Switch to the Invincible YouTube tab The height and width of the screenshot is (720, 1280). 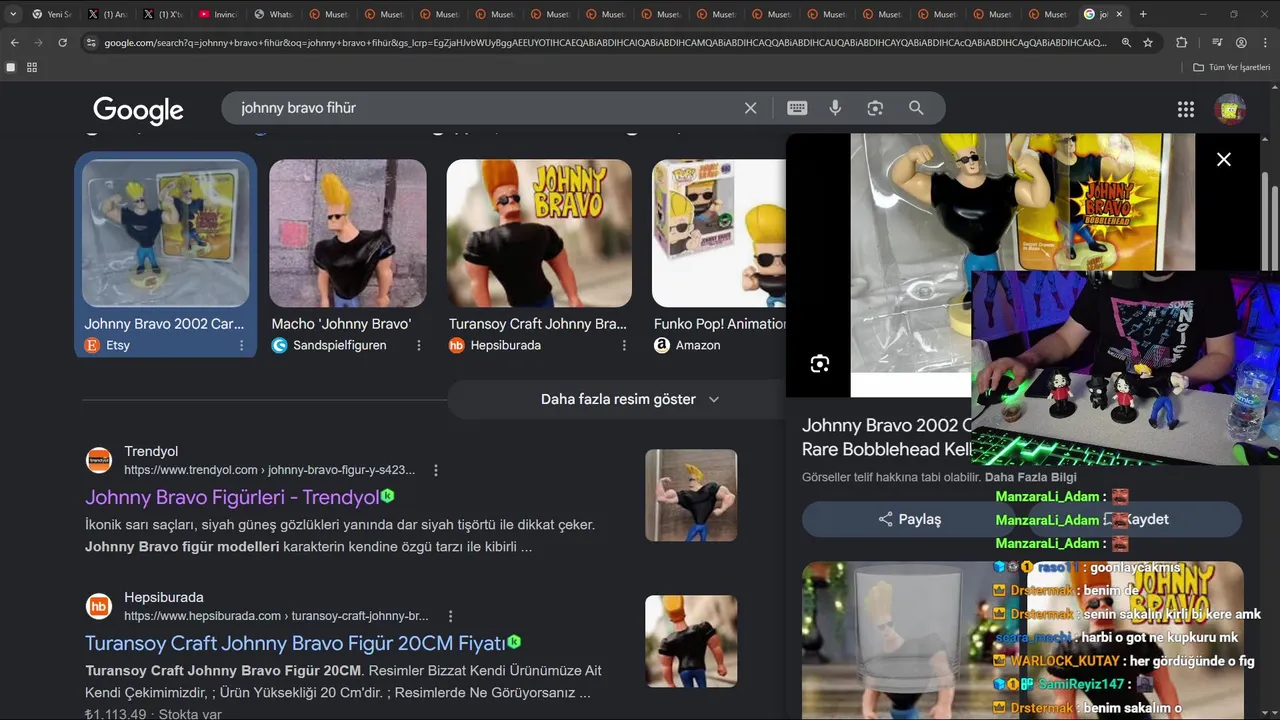click(217, 14)
